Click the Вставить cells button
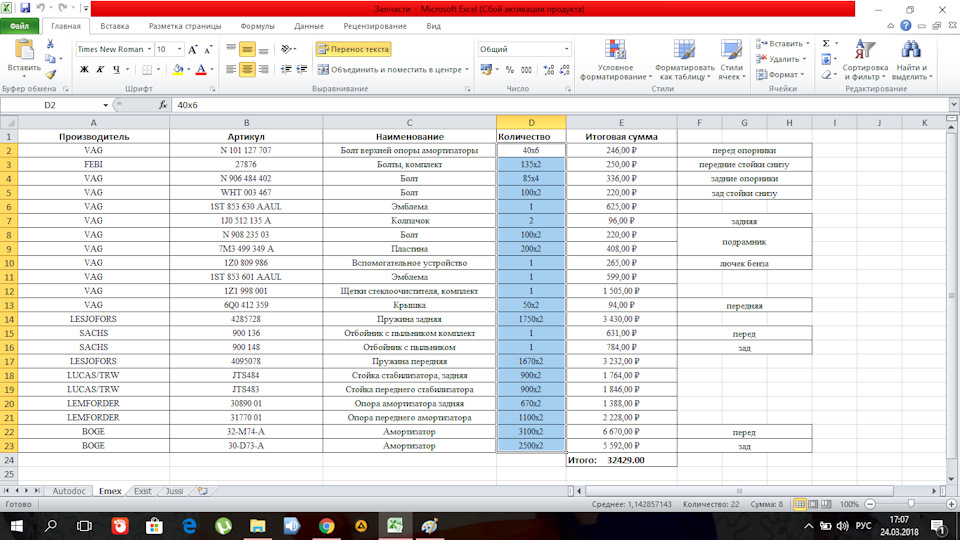Viewport: 960px width, 540px height. click(x=783, y=43)
